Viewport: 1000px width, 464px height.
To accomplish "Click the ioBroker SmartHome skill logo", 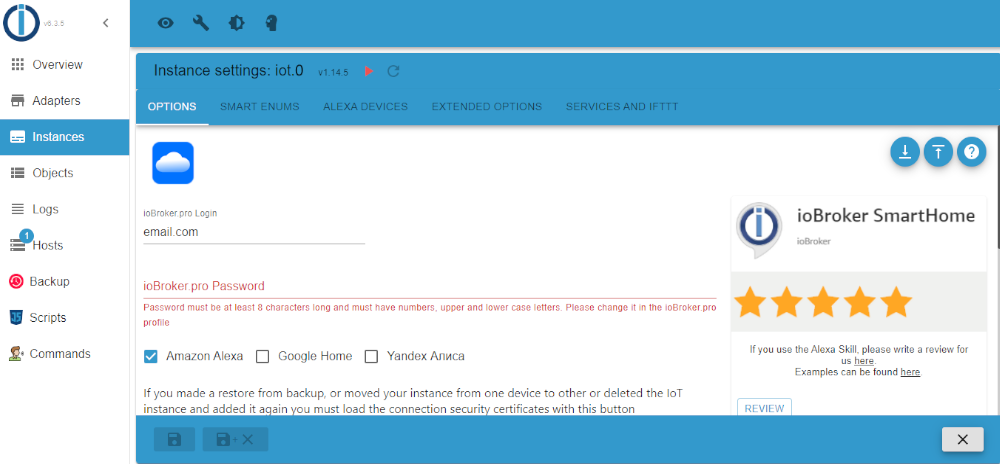I will point(759,231).
